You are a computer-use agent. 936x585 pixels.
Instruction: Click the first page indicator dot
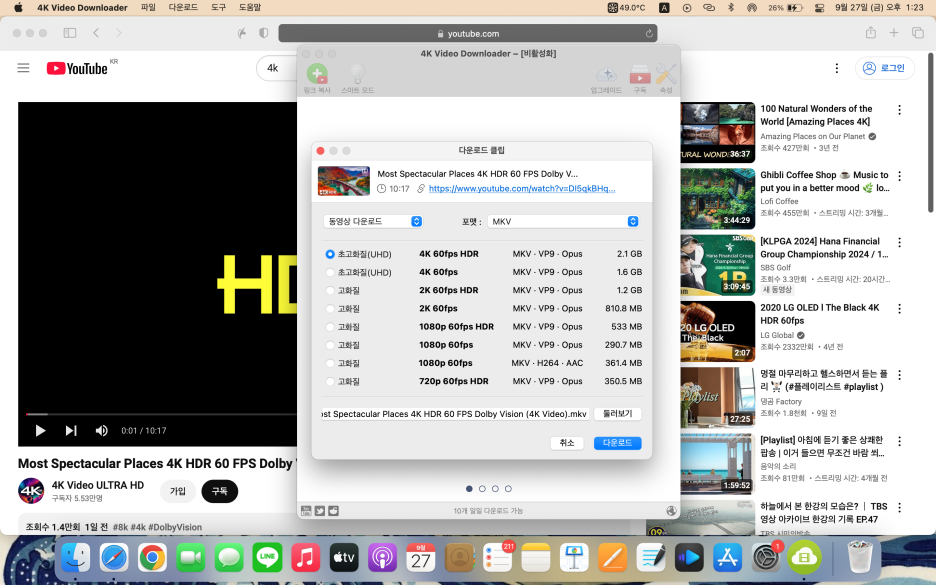point(469,489)
